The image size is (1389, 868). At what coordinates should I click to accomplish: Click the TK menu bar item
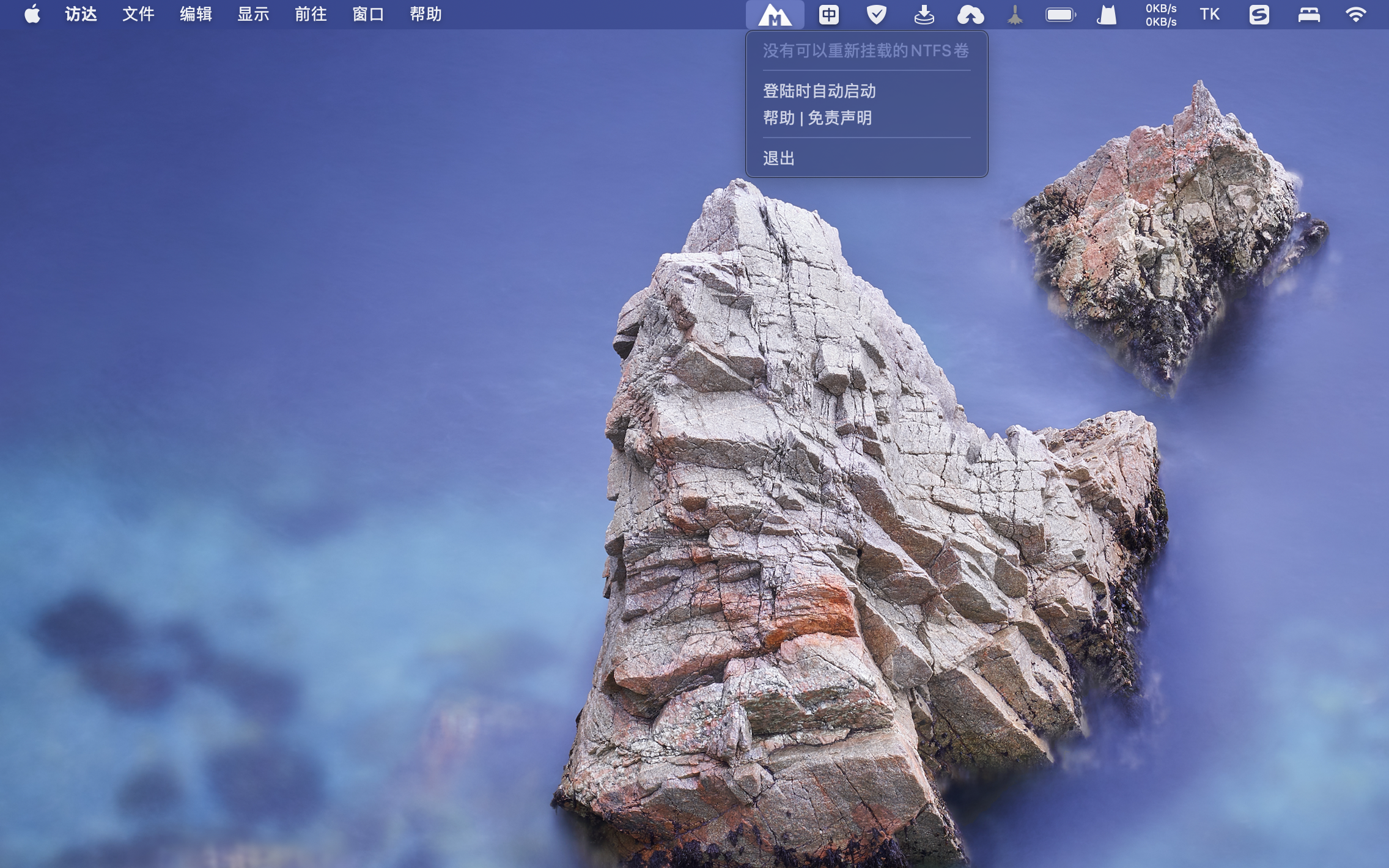pyautogui.click(x=1209, y=15)
